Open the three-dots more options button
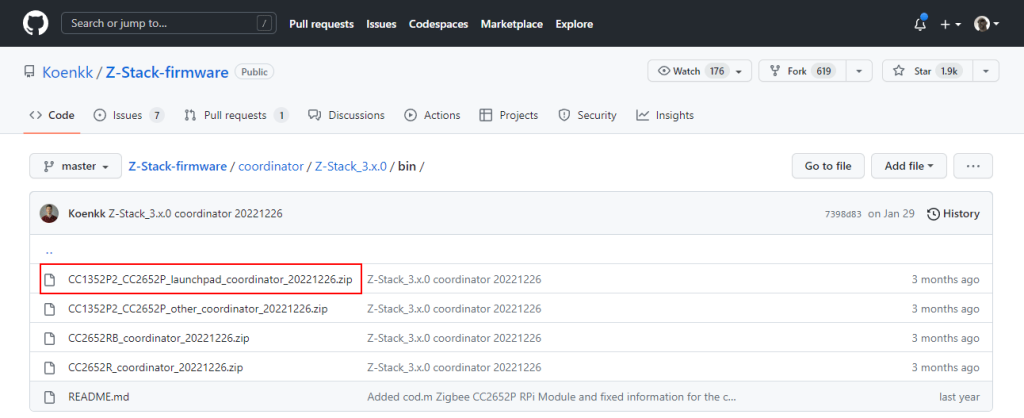The height and width of the screenshot is (418, 1024). coord(972,166)
